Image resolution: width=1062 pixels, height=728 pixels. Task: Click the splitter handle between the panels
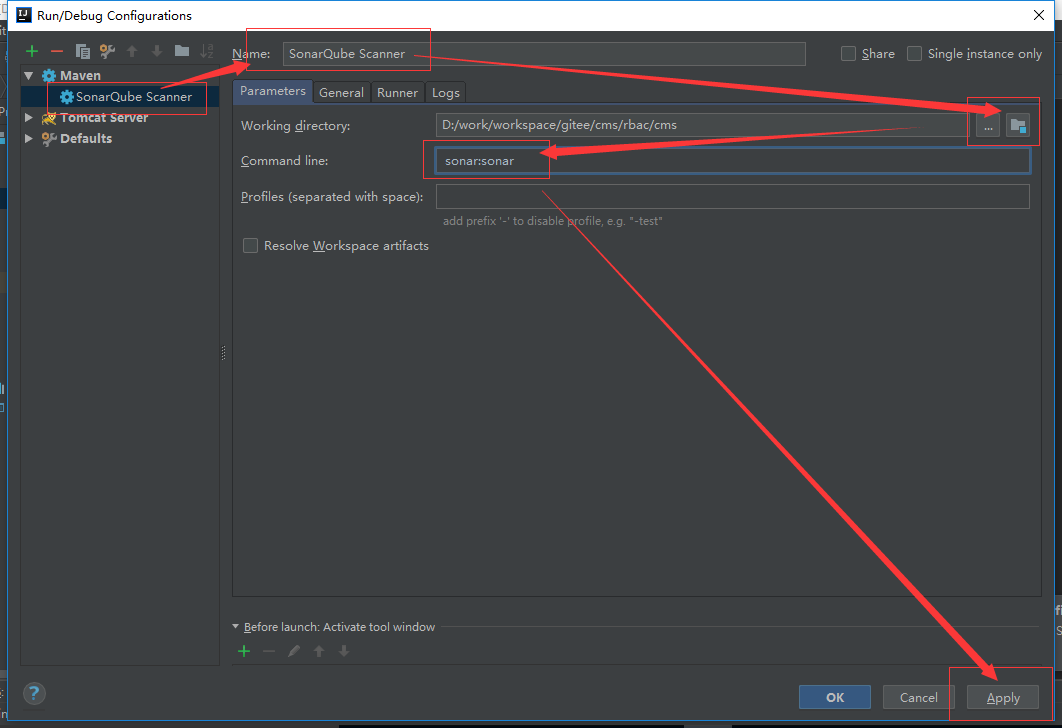[224, 353]
